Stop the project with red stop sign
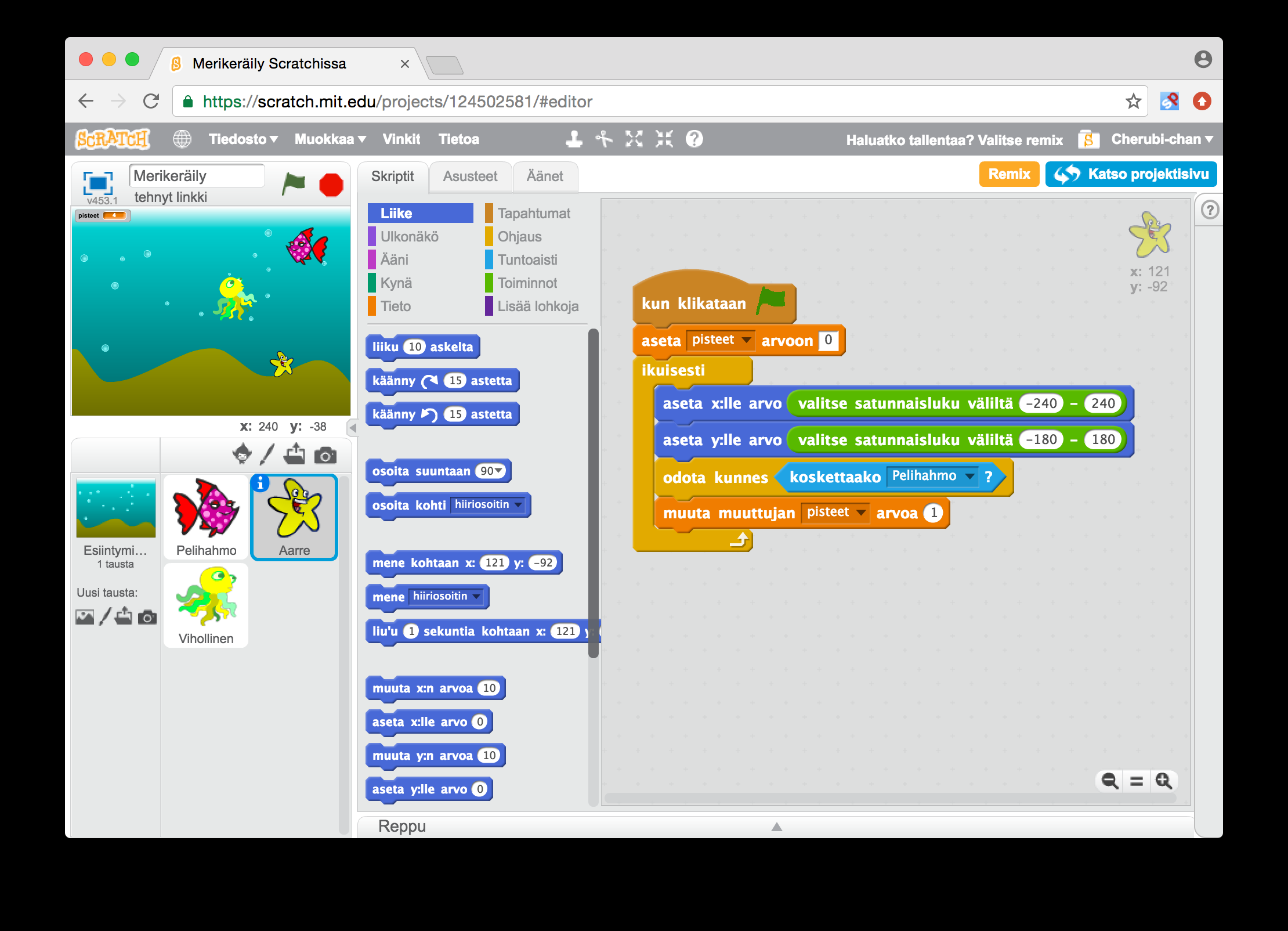The height and width of the screenshot is (931, 1288). [331, 185]
